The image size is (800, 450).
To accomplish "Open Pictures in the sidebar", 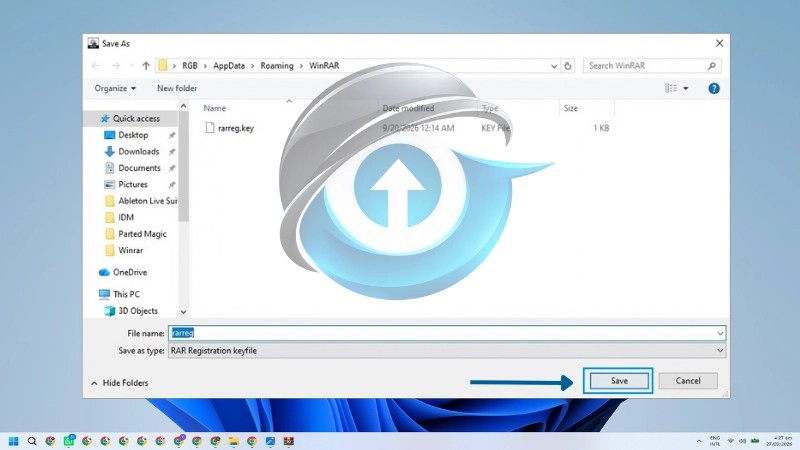I will [133, 184].
